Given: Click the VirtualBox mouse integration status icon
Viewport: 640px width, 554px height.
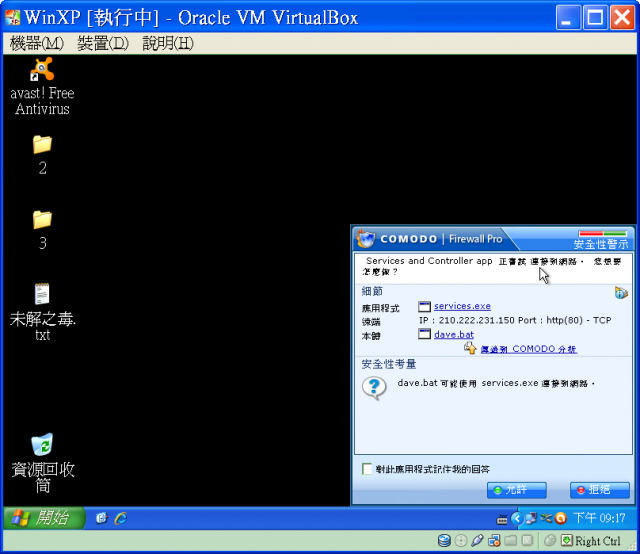Looking at the screenshot, I should point(550,541).
